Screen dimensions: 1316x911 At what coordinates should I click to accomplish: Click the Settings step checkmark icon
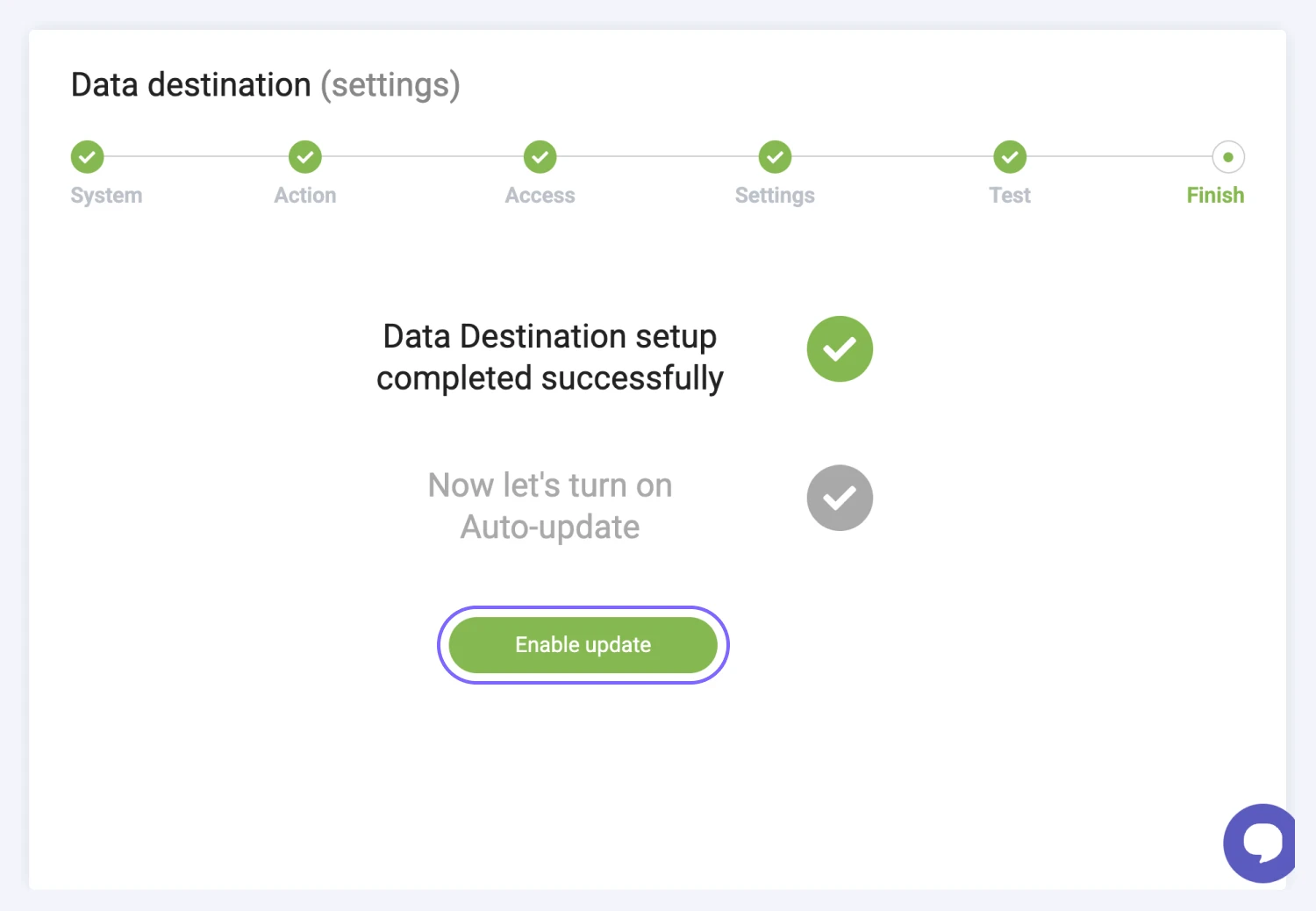(775, 157)
